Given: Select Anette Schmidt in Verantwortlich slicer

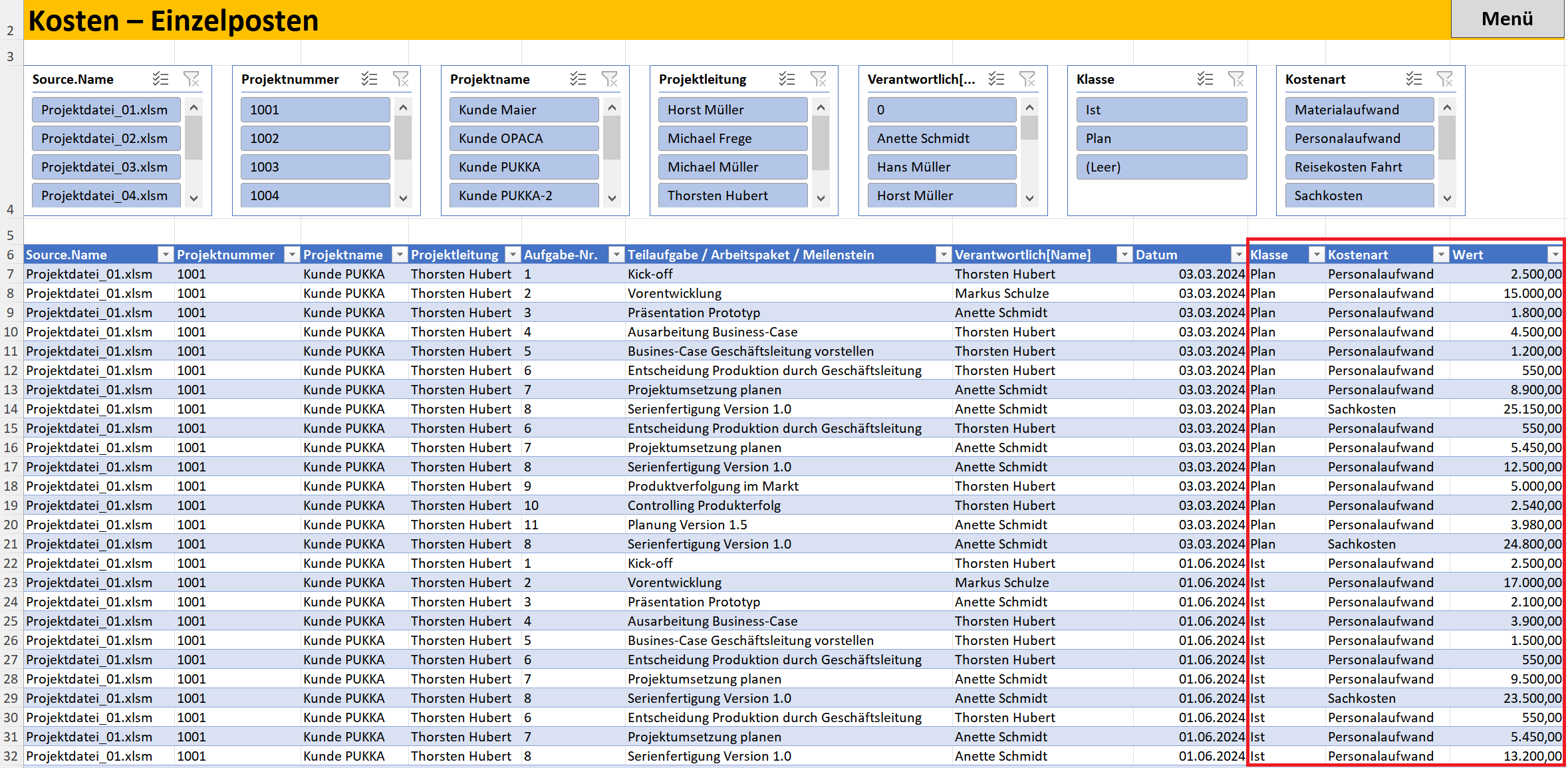Looking at the screenshot, I should click(942, 138).
